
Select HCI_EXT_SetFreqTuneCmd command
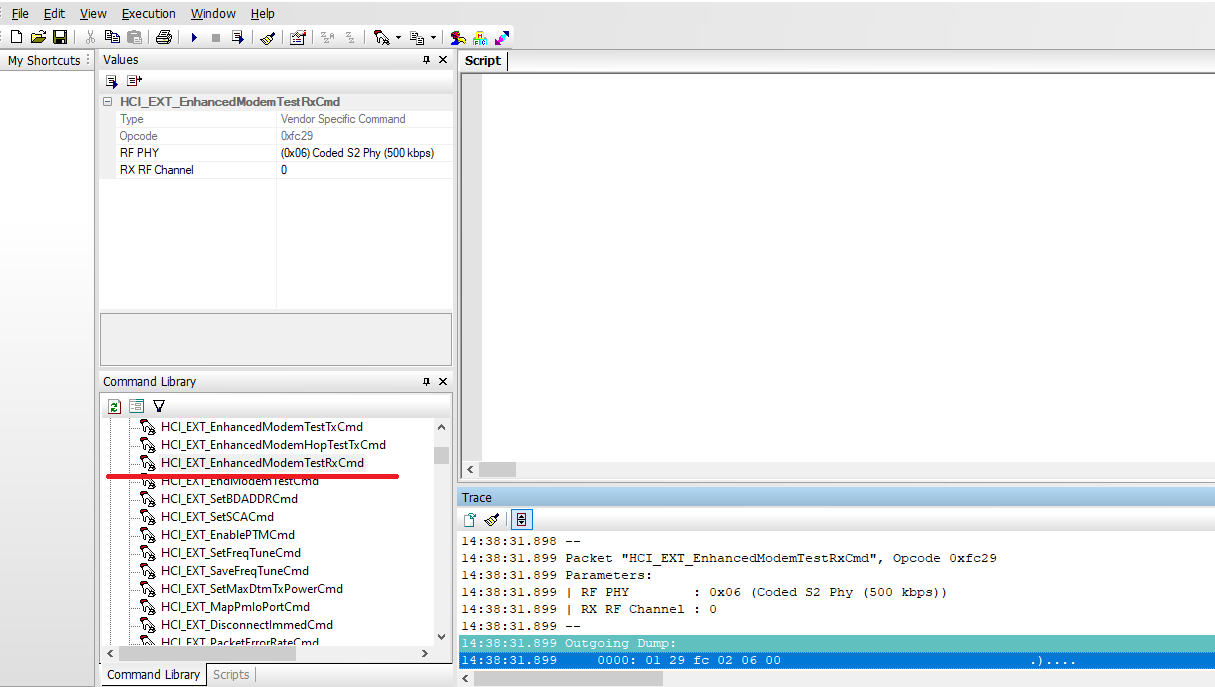click(231, 553)
